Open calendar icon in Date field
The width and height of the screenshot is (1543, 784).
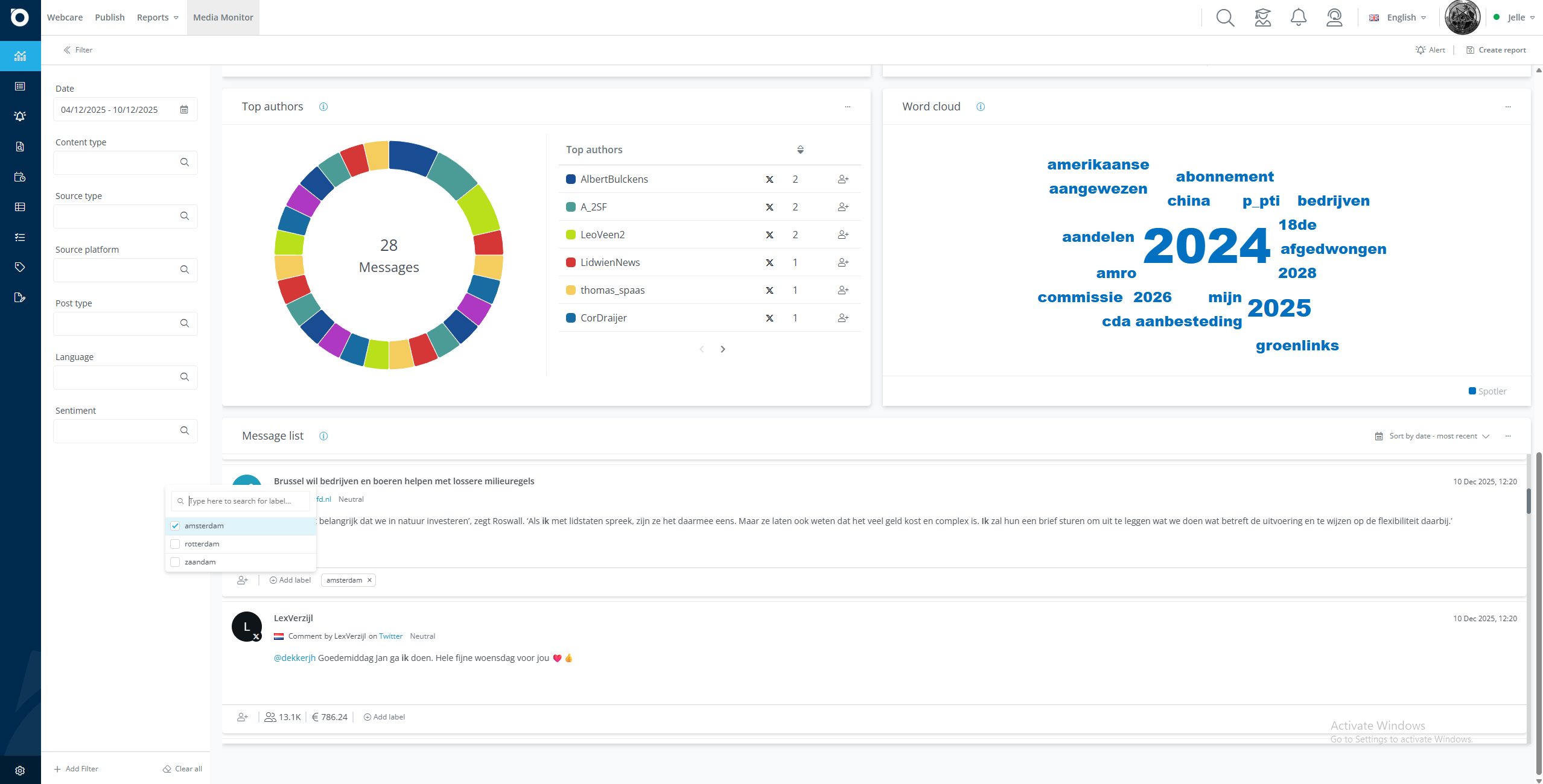point(184,110)
